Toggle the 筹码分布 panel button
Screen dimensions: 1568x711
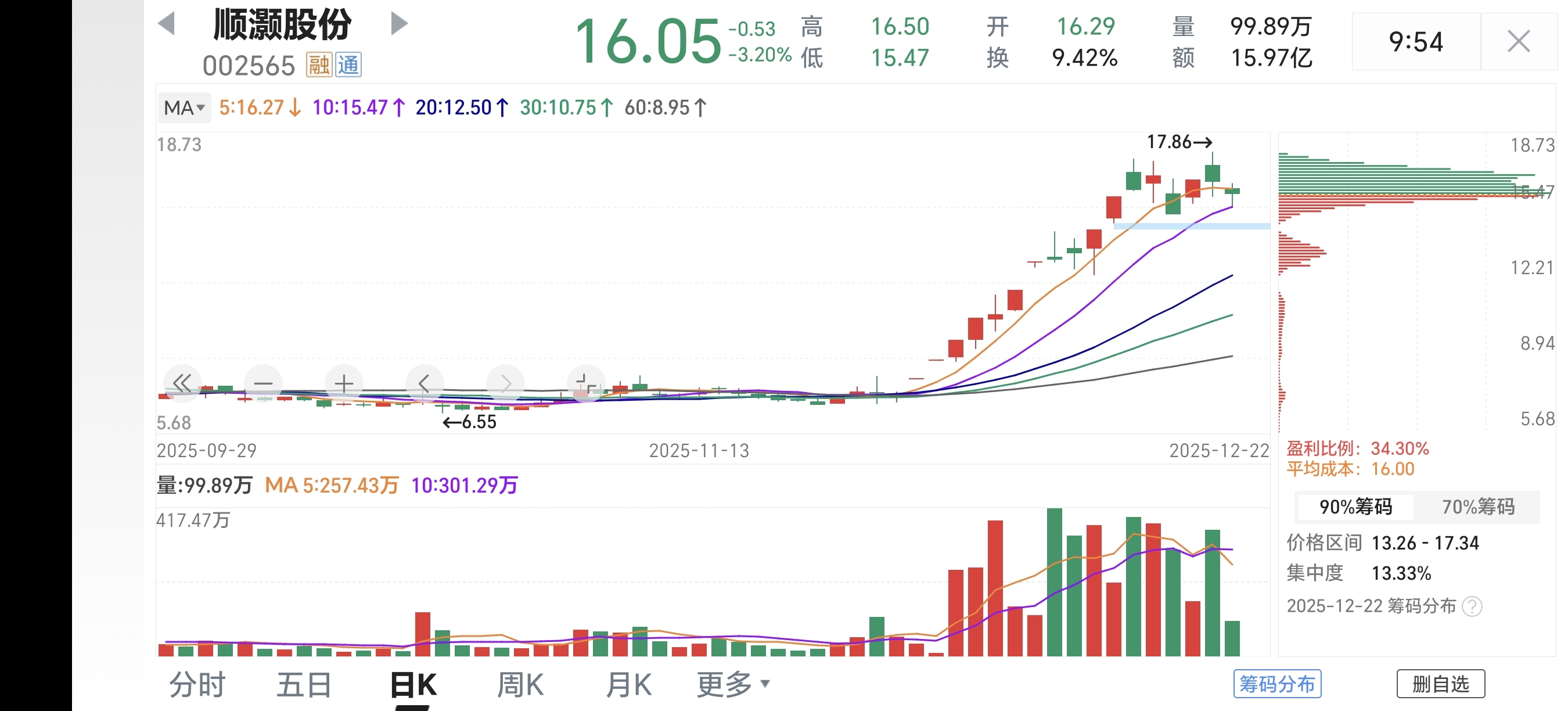(1277, 684)
